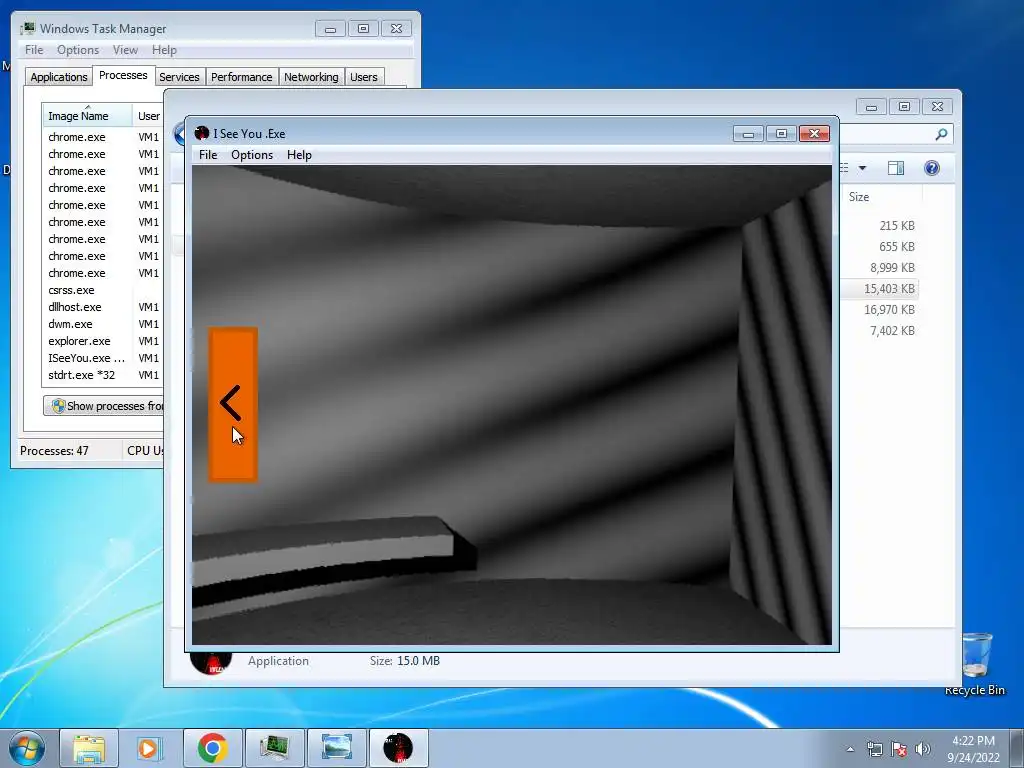1024x768 pixels.
Task: Open Google Chrome from taskbar
Action: (212, 748)
